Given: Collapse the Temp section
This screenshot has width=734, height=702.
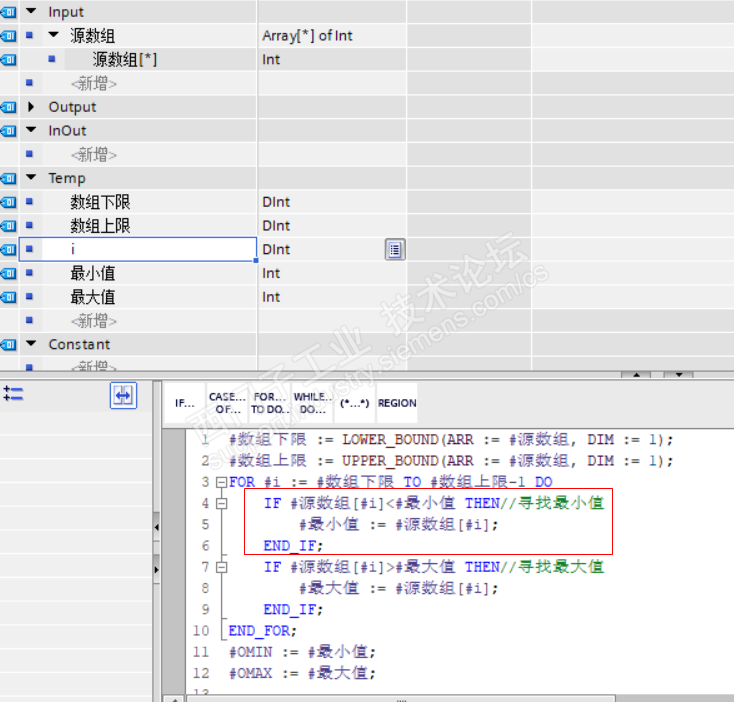Looking at the screenshot, I should point(31,177).
